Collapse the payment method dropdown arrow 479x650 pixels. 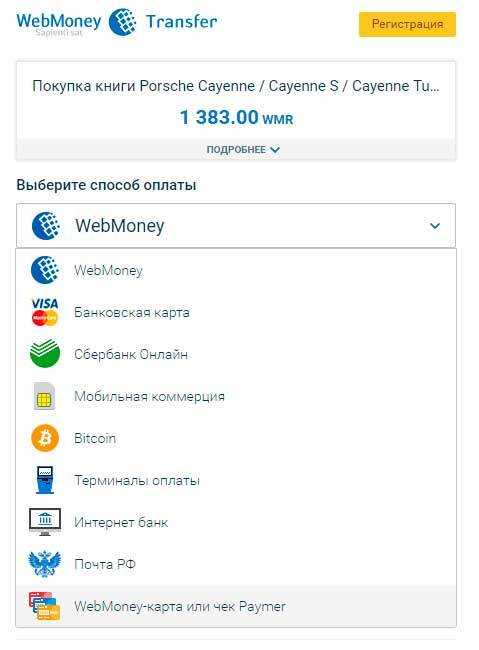pos(435,226)
